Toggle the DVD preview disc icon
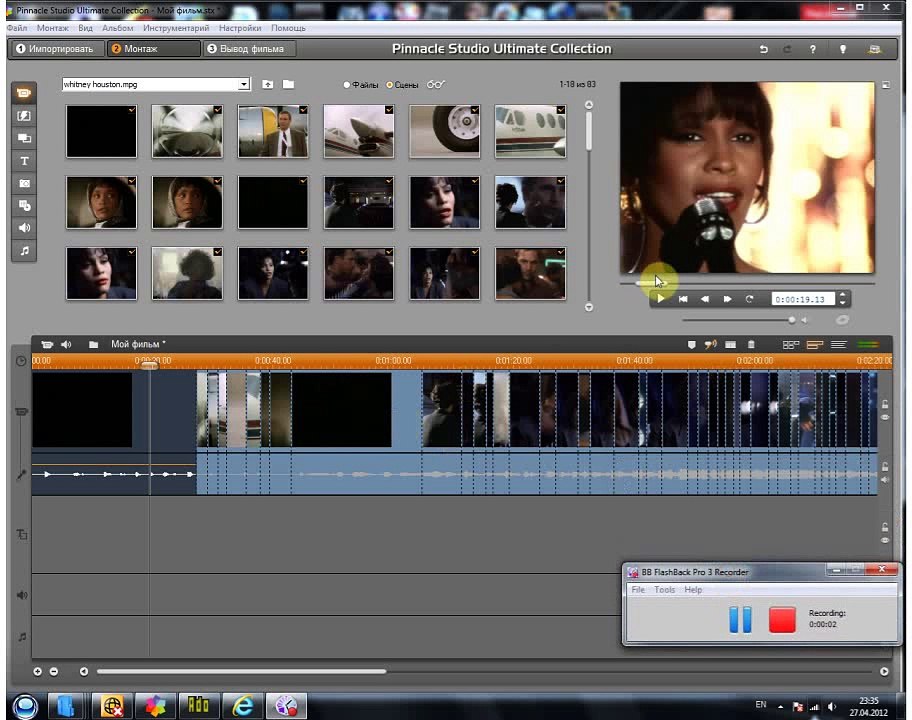Viewport: 912px width, 720px height. click(x=842, y=320)
